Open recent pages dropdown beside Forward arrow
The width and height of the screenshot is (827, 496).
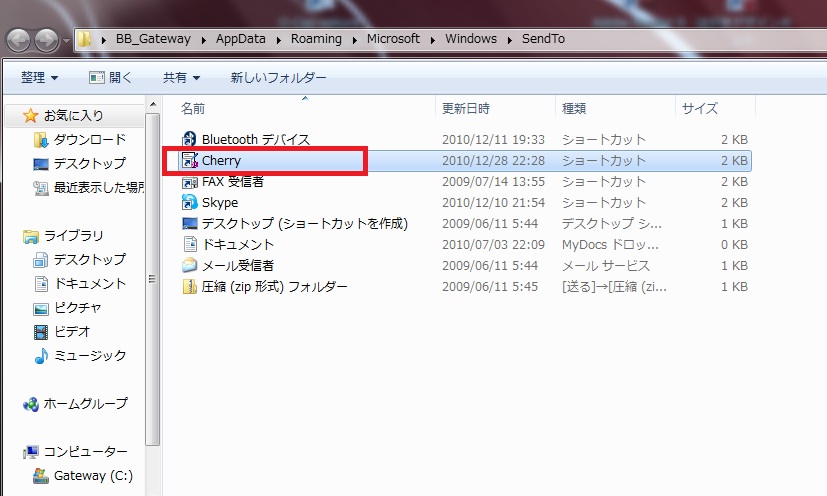[66, 41]
